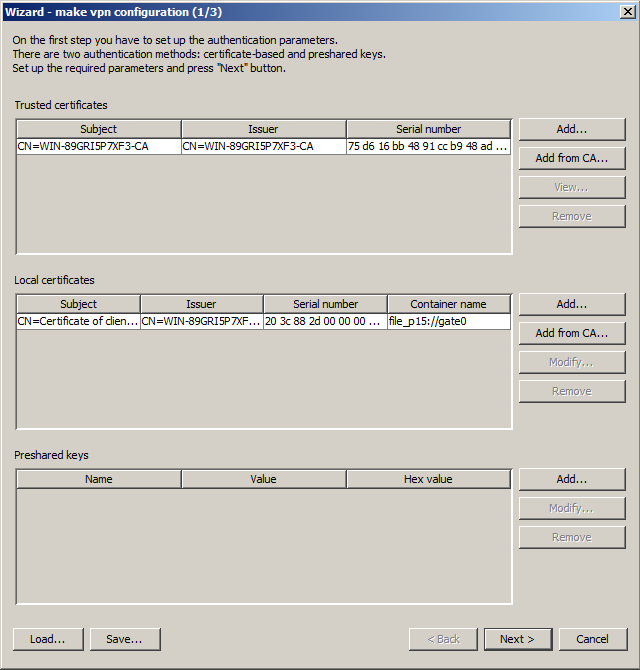Close the wizard window with X

628,12
